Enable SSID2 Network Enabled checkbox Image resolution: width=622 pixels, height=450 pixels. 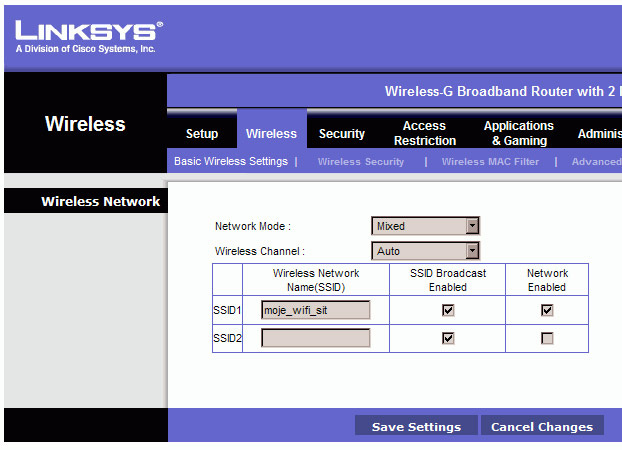pos(547,338)
